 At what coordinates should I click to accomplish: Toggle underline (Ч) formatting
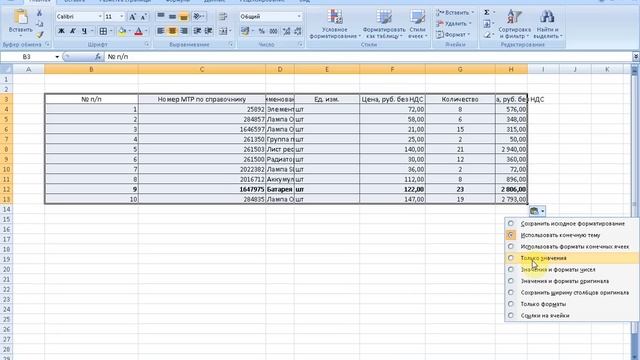(x=84, y=31)
